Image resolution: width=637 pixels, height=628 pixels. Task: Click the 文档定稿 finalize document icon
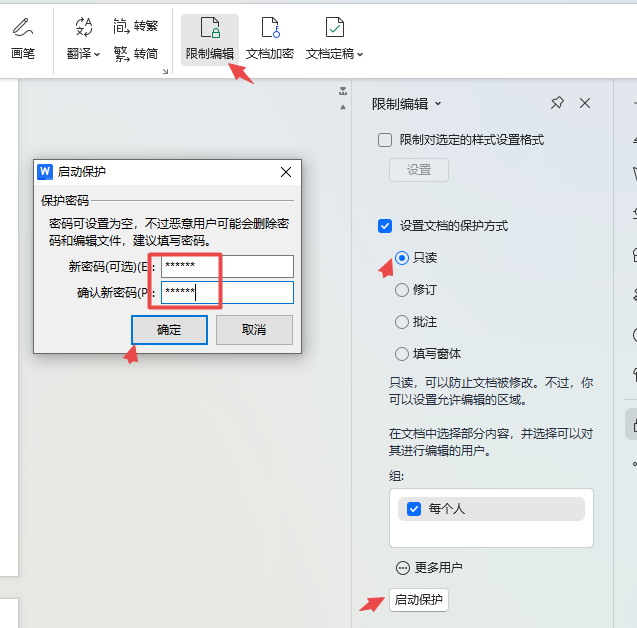(x=334, y=28)
